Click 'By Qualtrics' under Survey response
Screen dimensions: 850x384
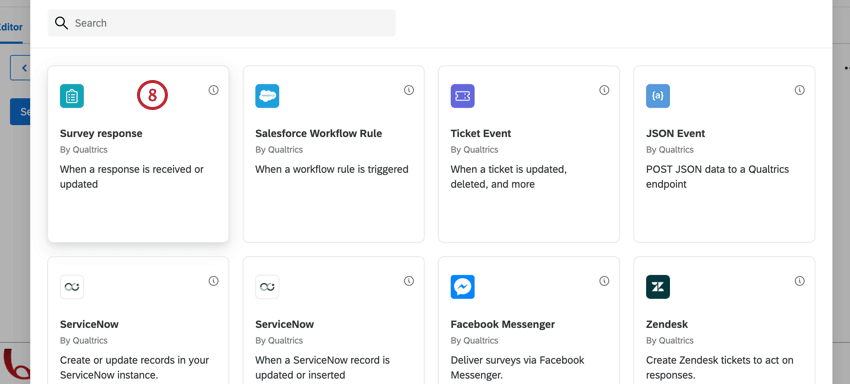(x=83, y=150)
